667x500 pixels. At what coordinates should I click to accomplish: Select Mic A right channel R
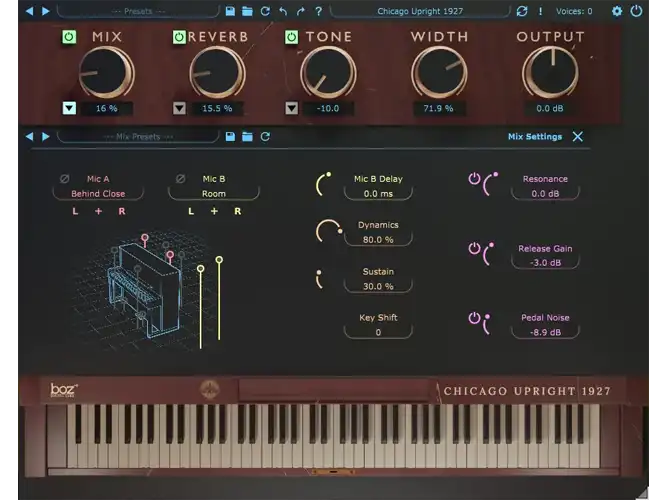click(122, 211)
